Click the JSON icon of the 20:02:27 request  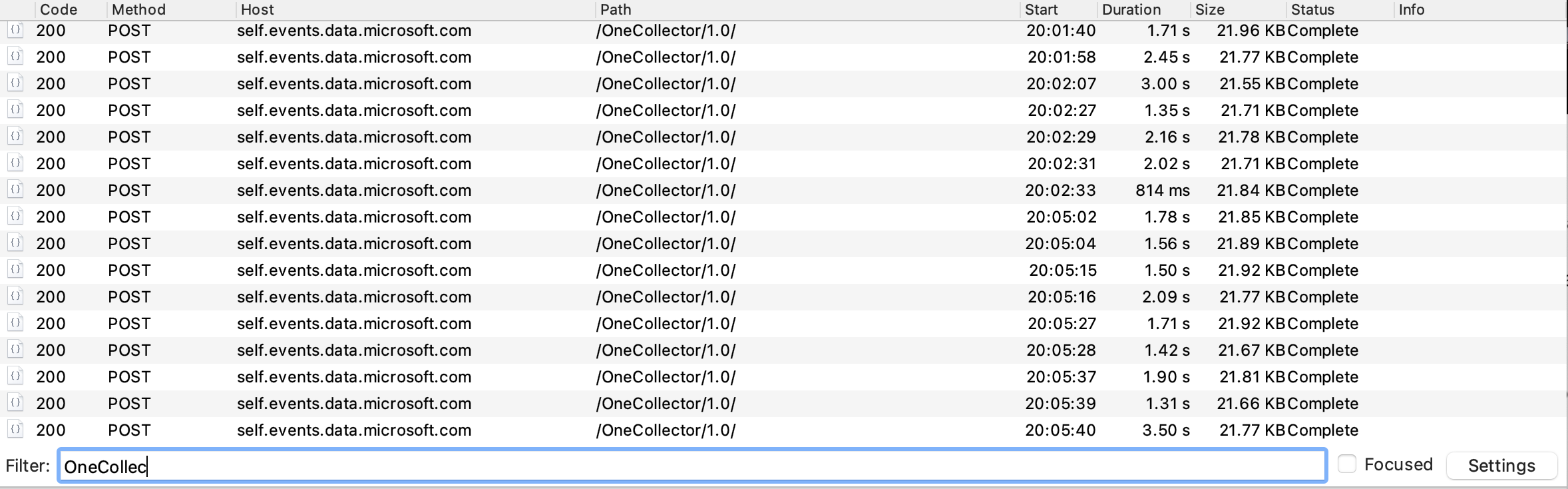coord(15,110)
